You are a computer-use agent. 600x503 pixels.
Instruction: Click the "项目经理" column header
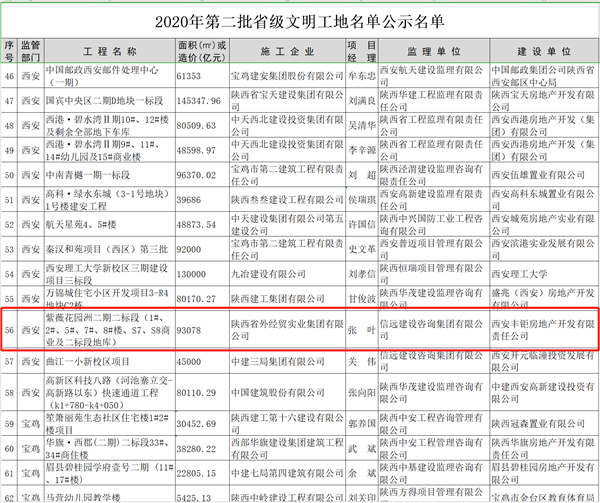(x=362, y=51)
